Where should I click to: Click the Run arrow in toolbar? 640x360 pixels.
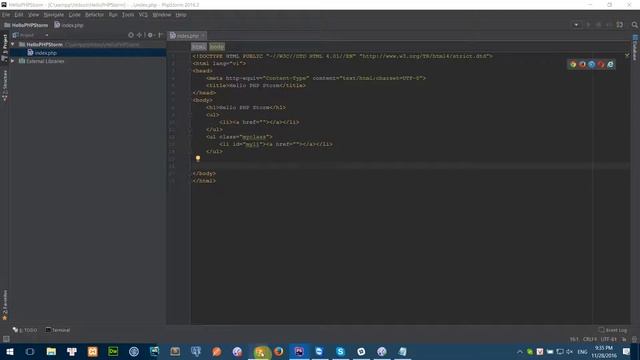click(x=588, y=25)
